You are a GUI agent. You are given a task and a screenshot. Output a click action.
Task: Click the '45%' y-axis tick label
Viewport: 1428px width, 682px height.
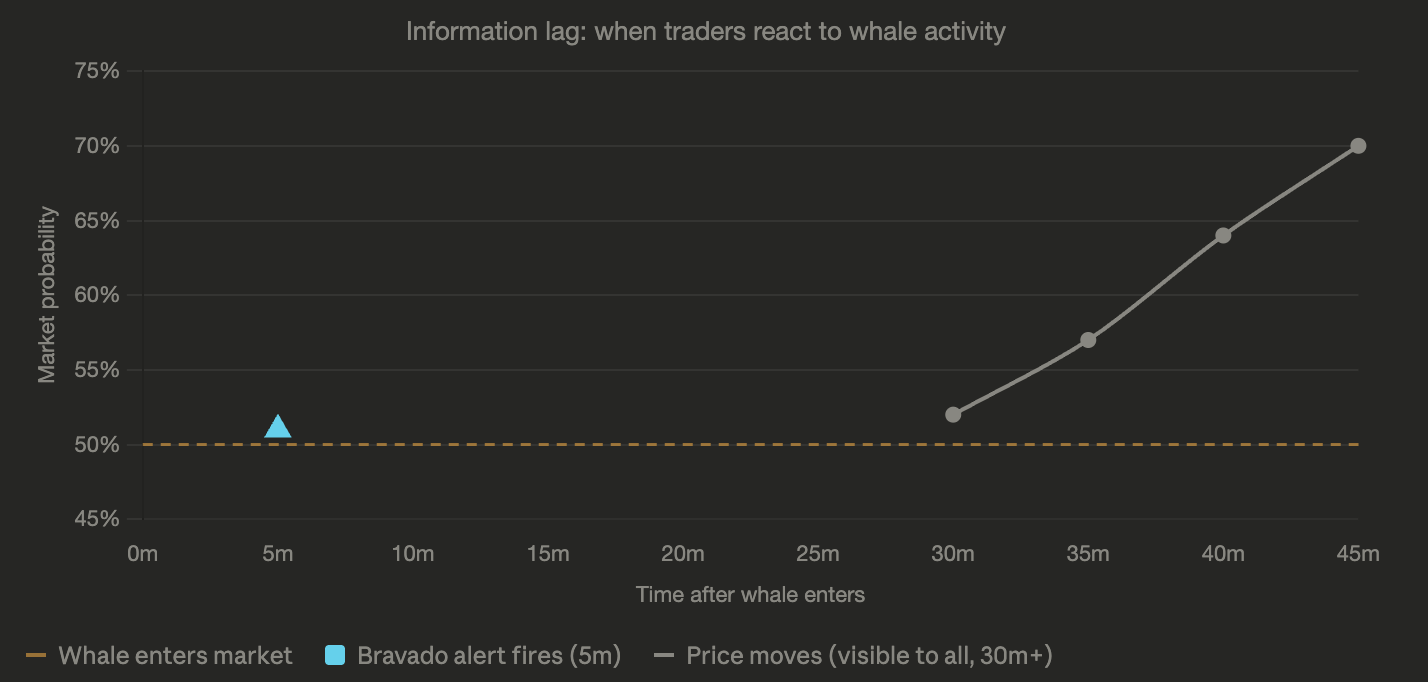click(x=98, y=519)
